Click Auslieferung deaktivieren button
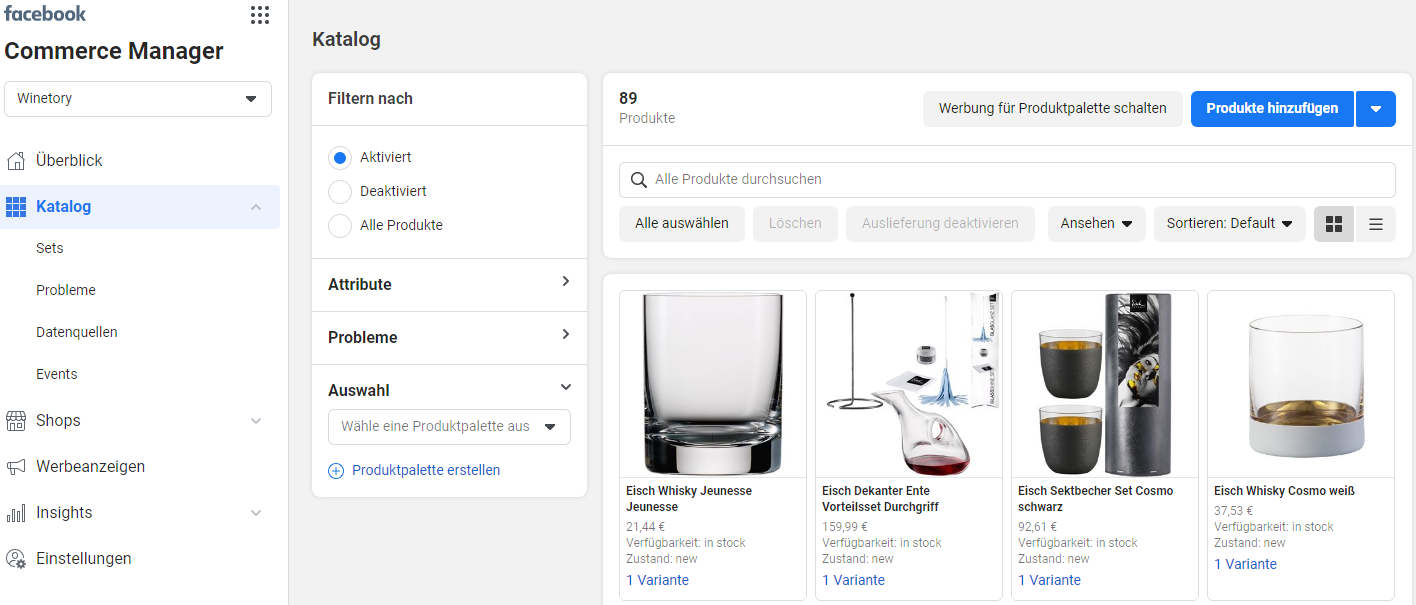This screenshot has width=1416, height=605. pyautogui.click(x=940, y=224)
